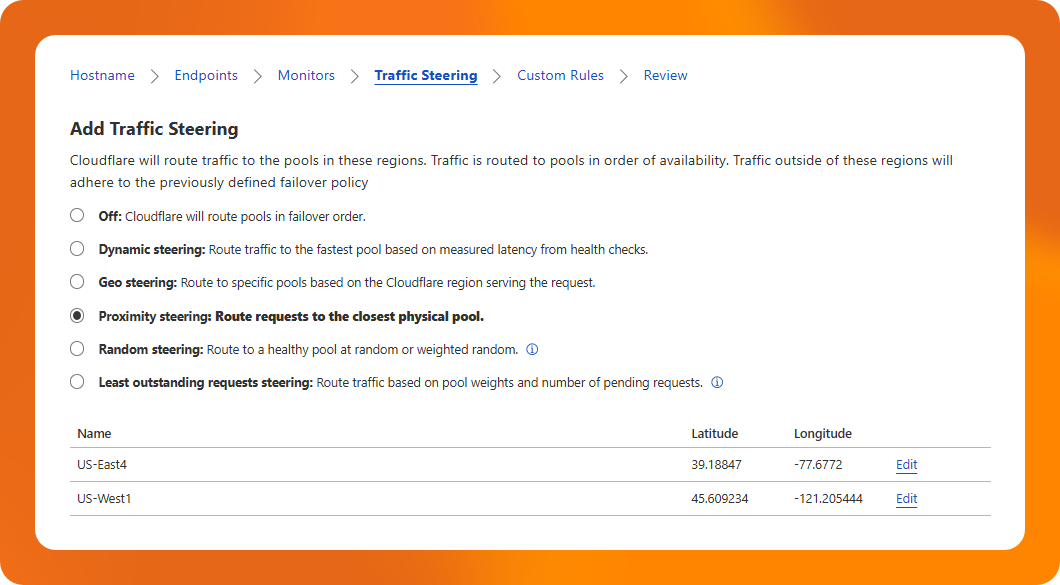
Task: Open info icon beside Random steering
Action: 532,350
